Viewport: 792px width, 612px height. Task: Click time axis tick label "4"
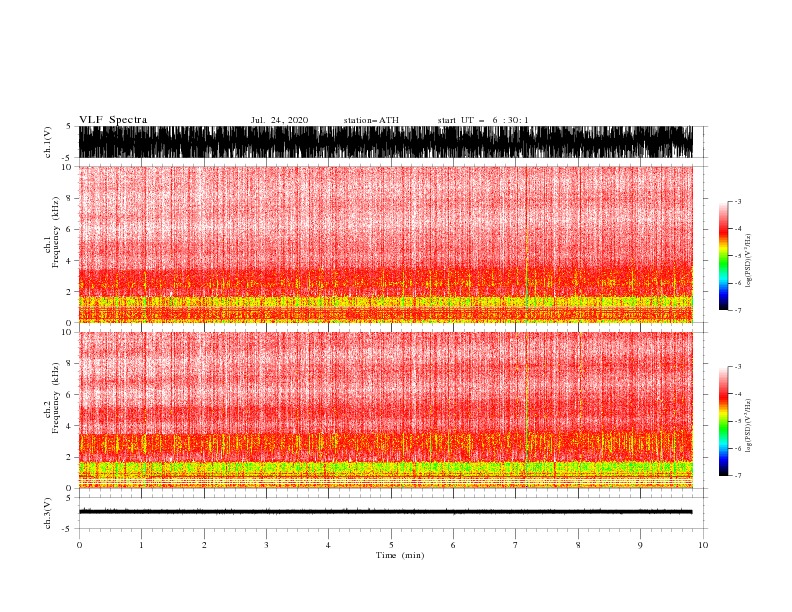point(328,545)
